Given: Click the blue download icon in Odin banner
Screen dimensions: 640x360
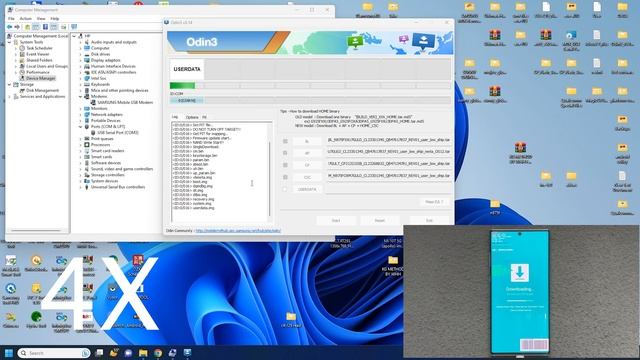Looking at the screenshot, I should (423, 41).
